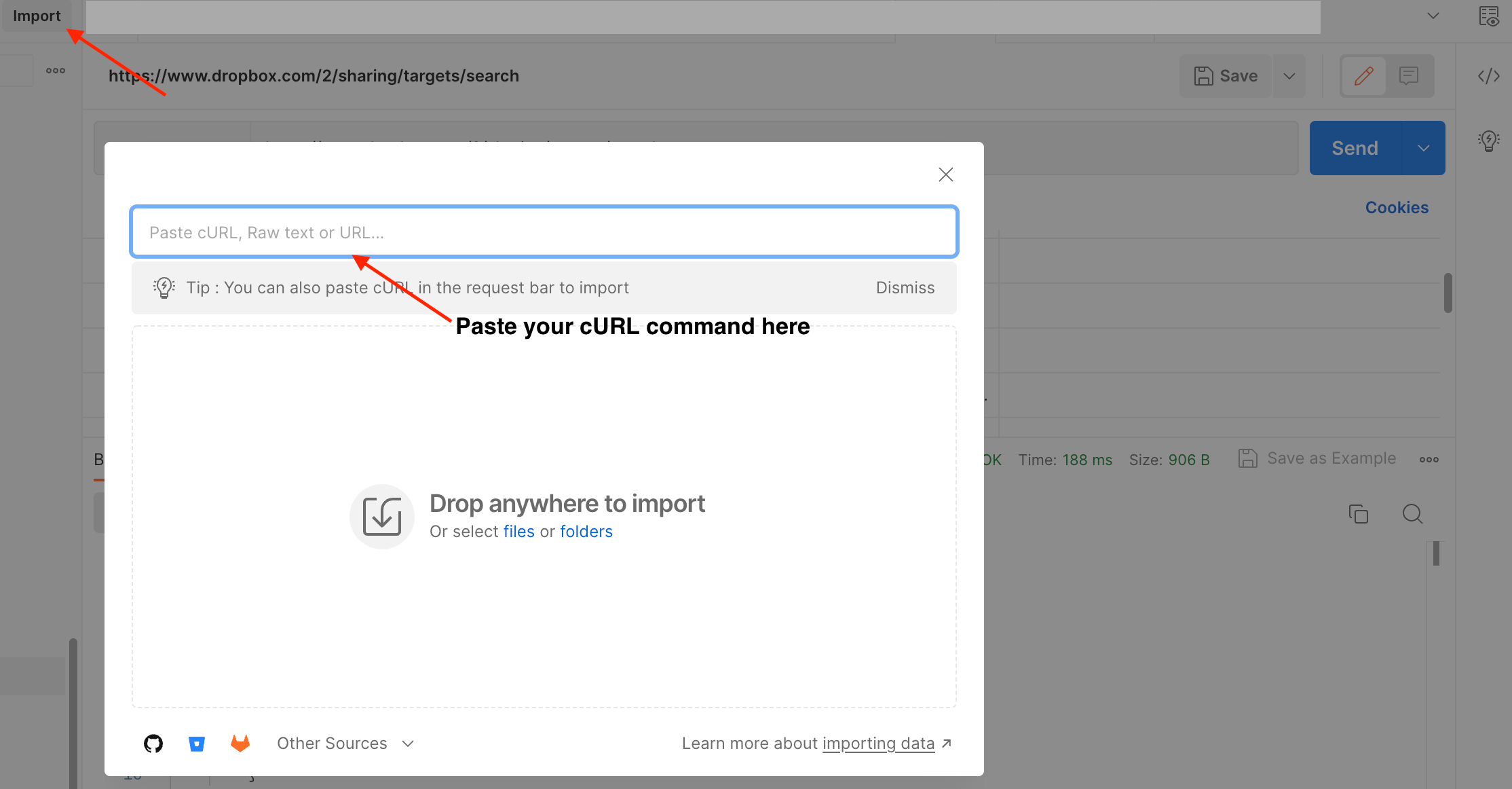1512x789 pixels.
Task: Search within the response body
Action: tap(1412, 514)
